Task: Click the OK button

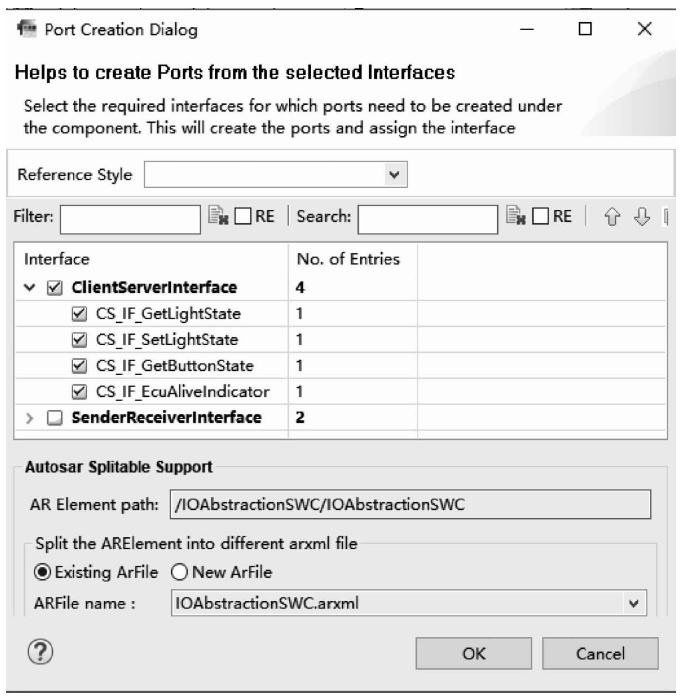Action: [474, 653]
